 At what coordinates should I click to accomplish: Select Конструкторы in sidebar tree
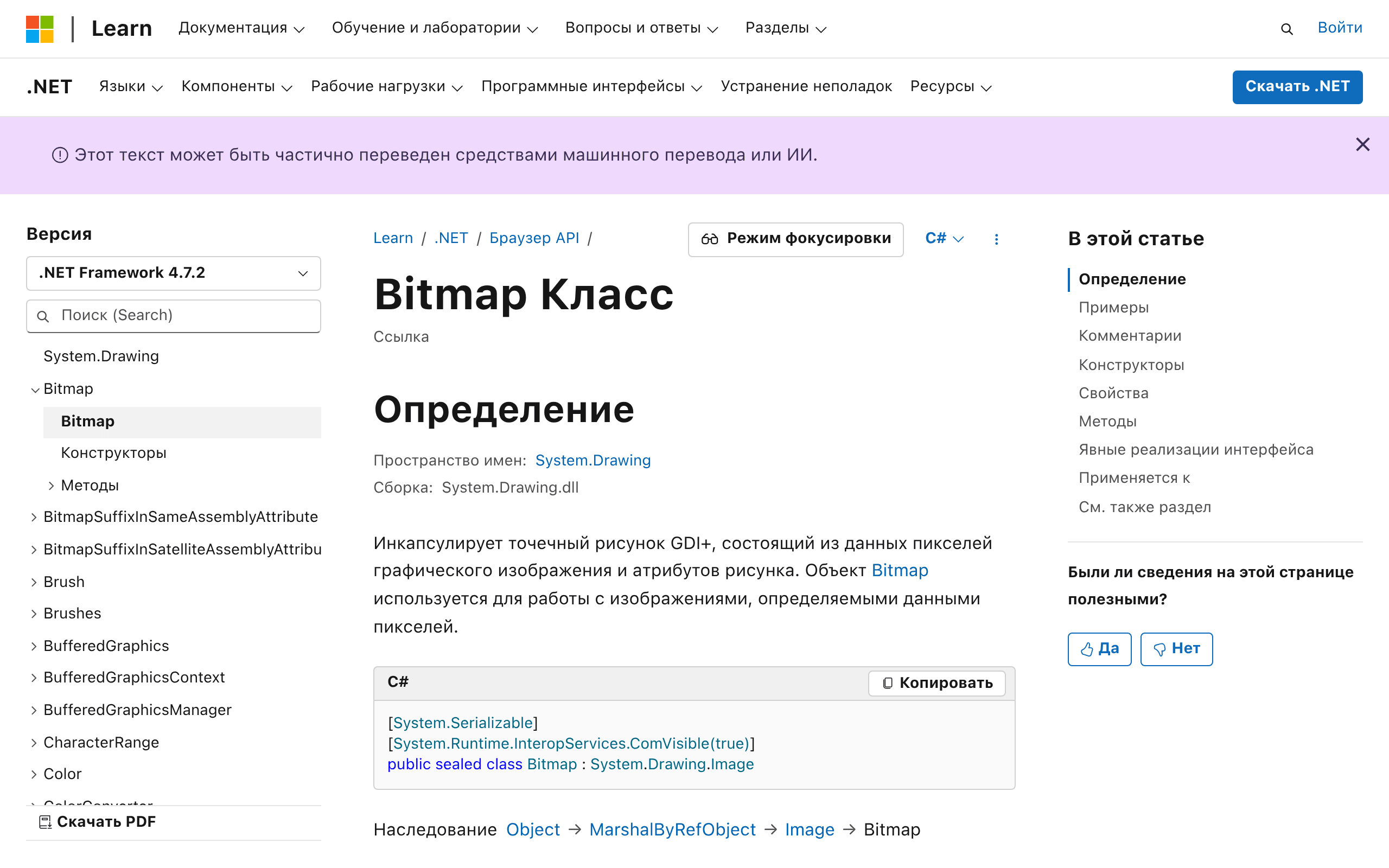[x=113, y=453]
